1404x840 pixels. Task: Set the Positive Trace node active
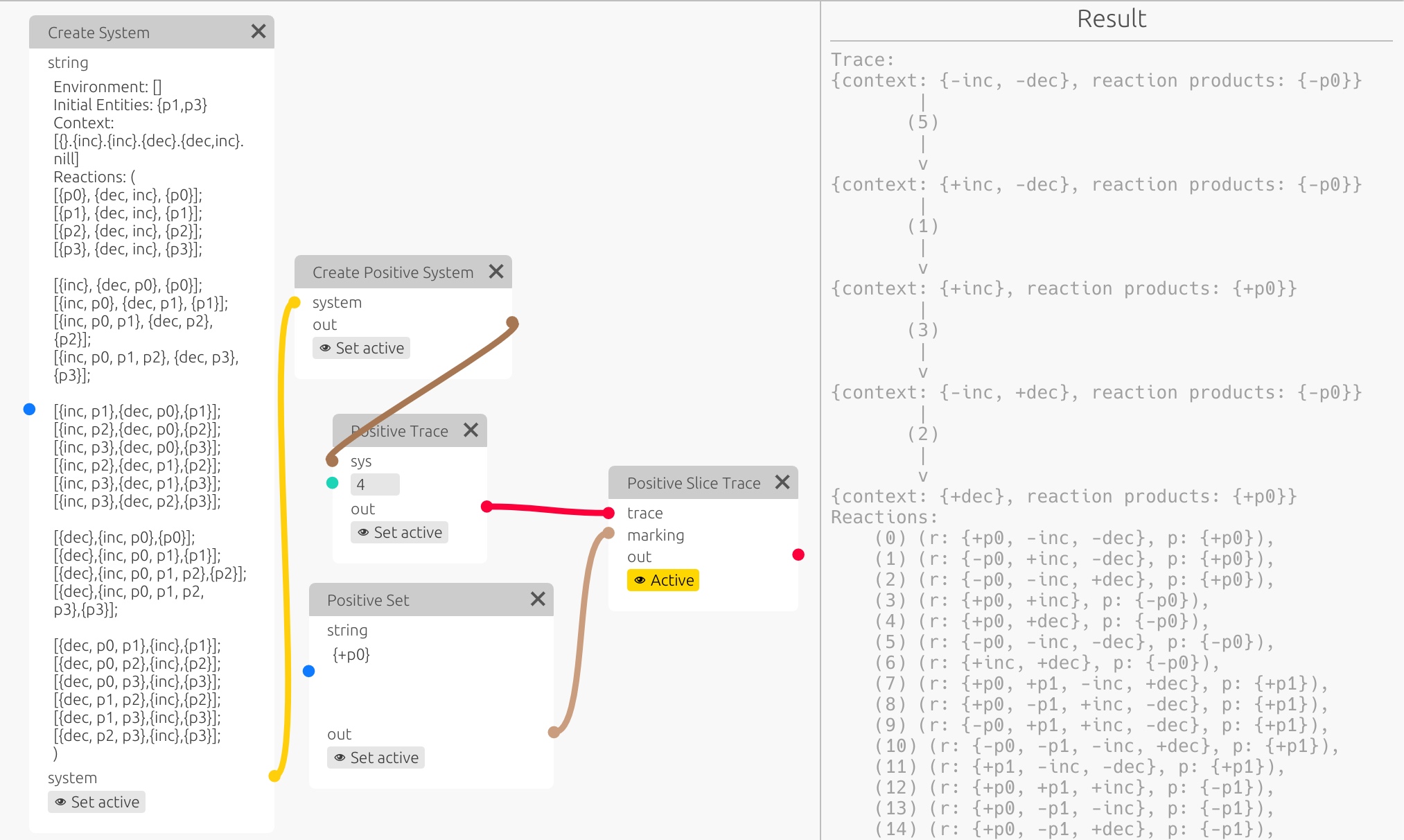[x=399, y=532]
